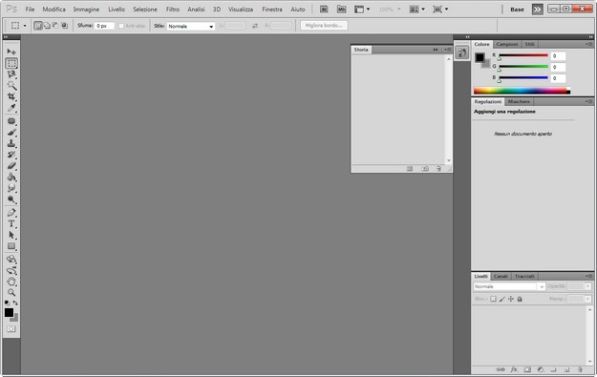Click the color spectrum ramp
Viewport: 597px width, 377px height.
[522, 91]
